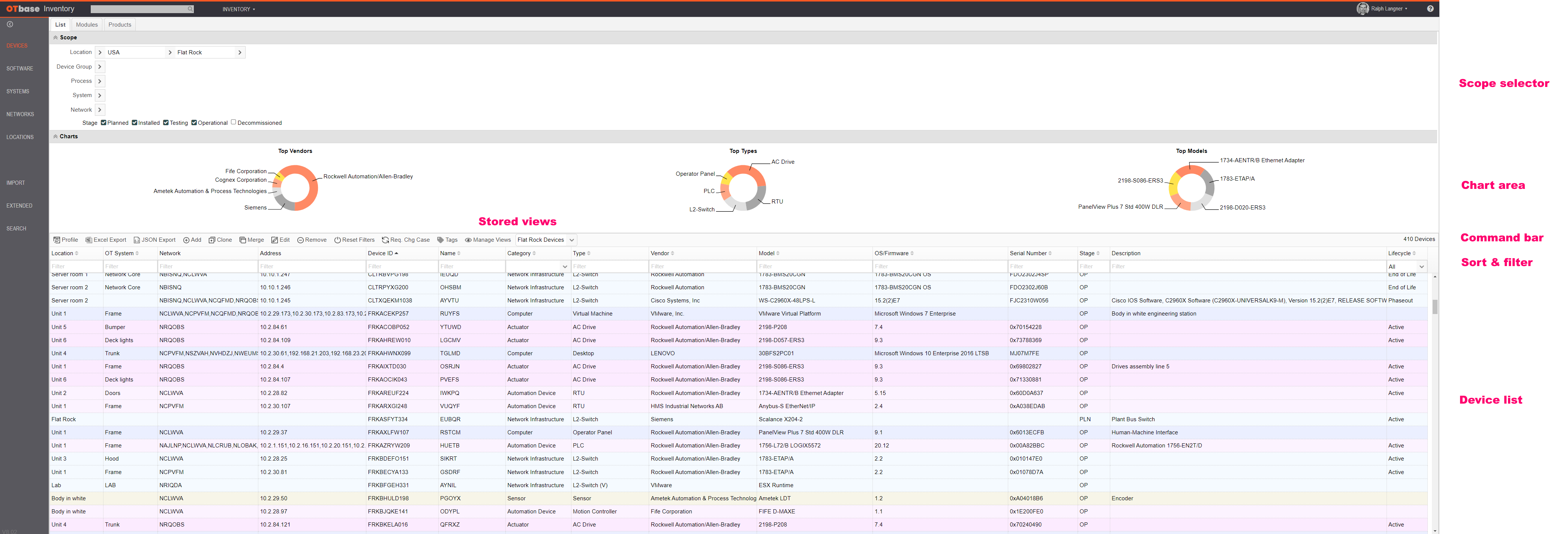Screen dimensions: 1568x534
Task: Expand the Process scope chevron
Action: (100, 81)
